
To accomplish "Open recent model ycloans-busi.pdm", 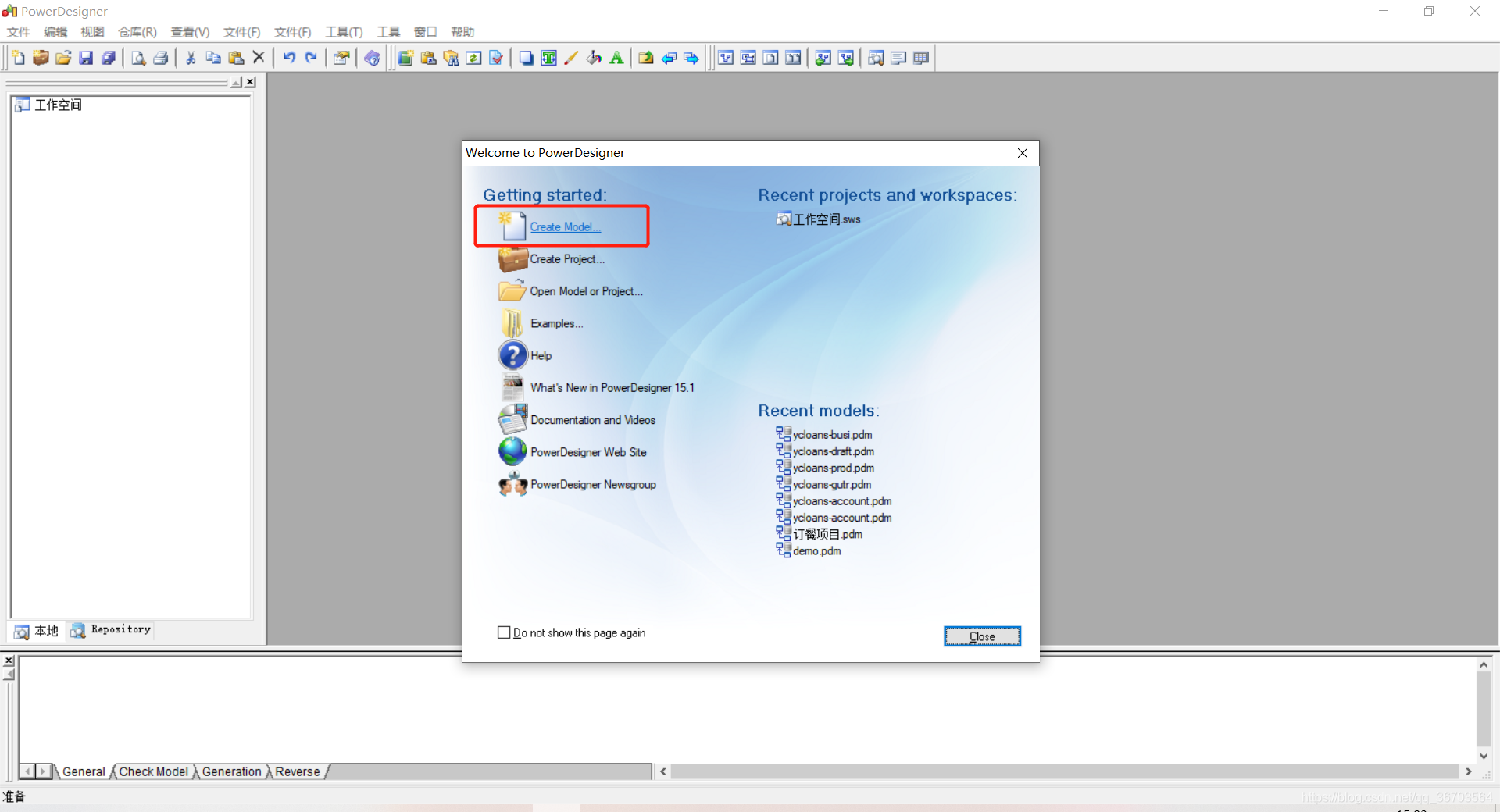I will [x=833, y=435].
